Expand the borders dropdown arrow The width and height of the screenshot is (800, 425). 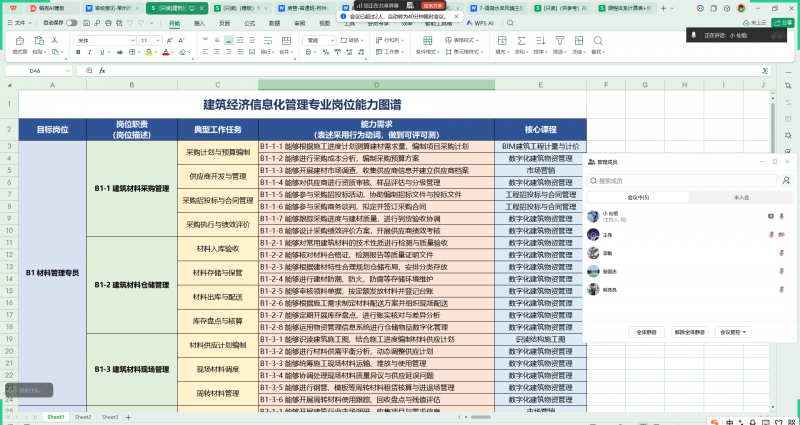tap(139, 52)
